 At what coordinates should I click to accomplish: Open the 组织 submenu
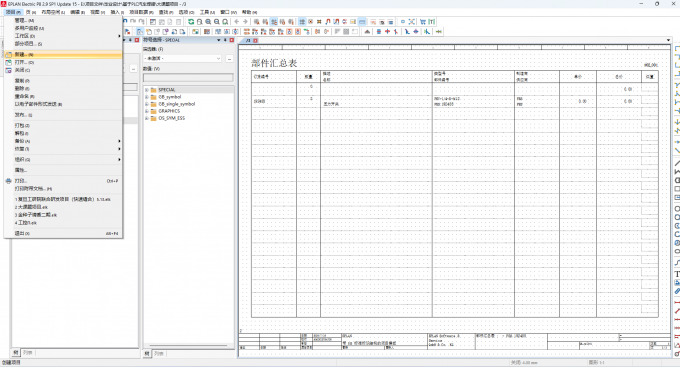click(63, 160)
